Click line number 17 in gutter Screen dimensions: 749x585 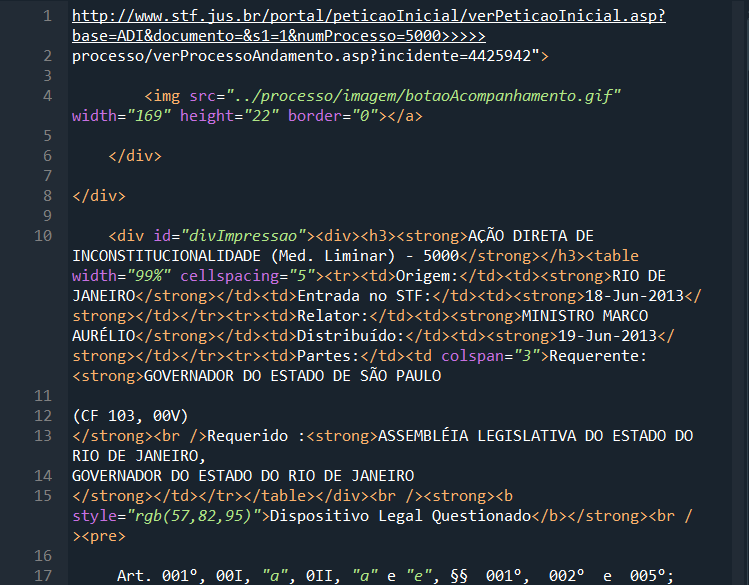(x=43, y=576)
